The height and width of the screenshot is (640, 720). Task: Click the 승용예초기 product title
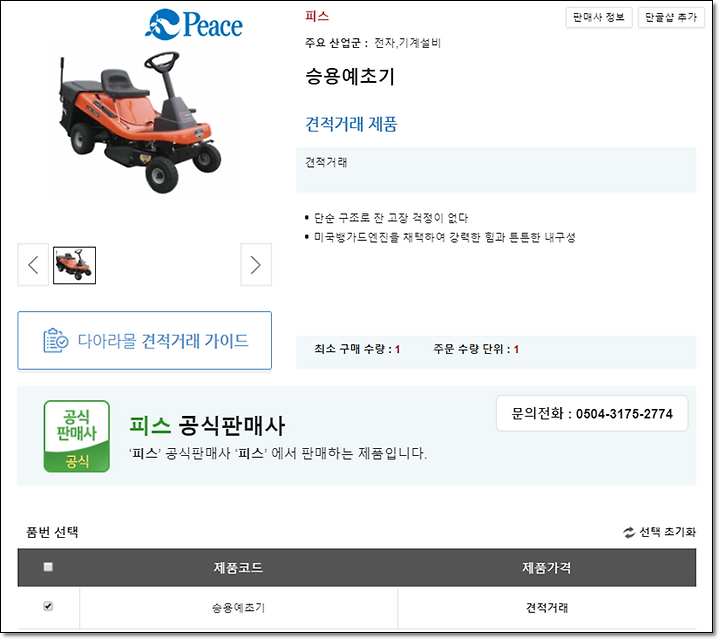pyautogui.click(x=350, y=76)
